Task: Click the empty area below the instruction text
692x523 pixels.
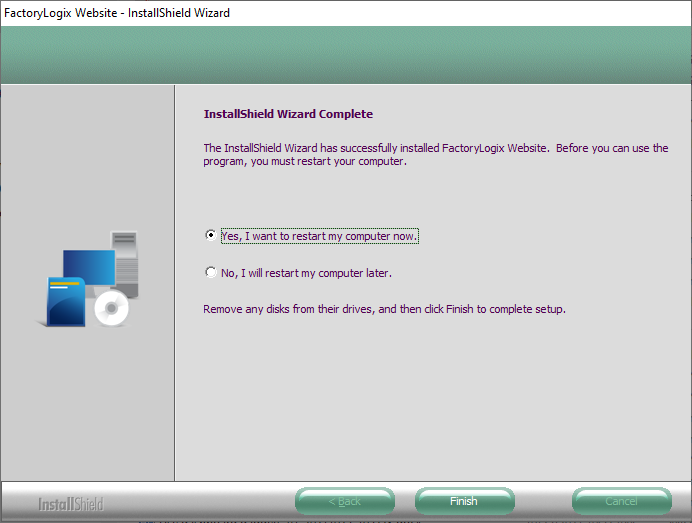Action: tap(430, 400)
